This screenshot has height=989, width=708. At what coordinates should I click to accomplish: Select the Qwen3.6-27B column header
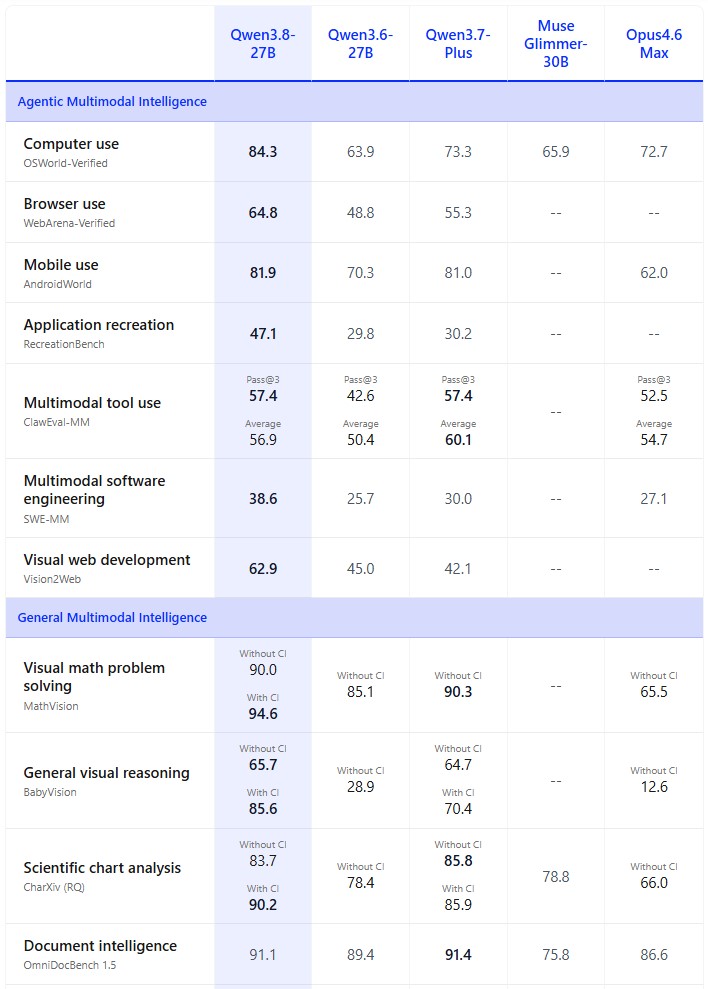(x=360, y=44)
